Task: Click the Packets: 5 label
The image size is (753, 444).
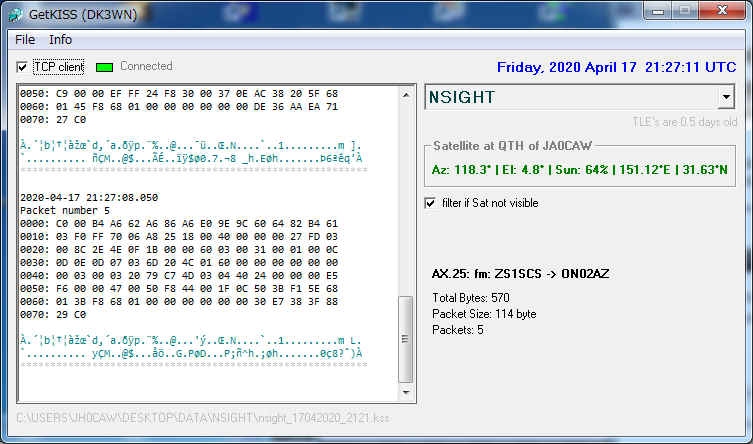Action: 458,330
